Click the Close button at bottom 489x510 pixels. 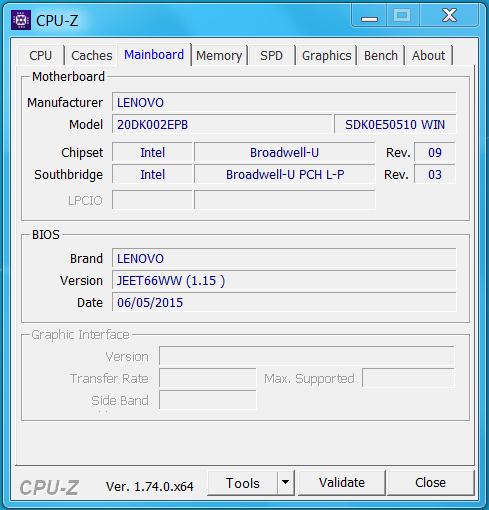point(430,482)
